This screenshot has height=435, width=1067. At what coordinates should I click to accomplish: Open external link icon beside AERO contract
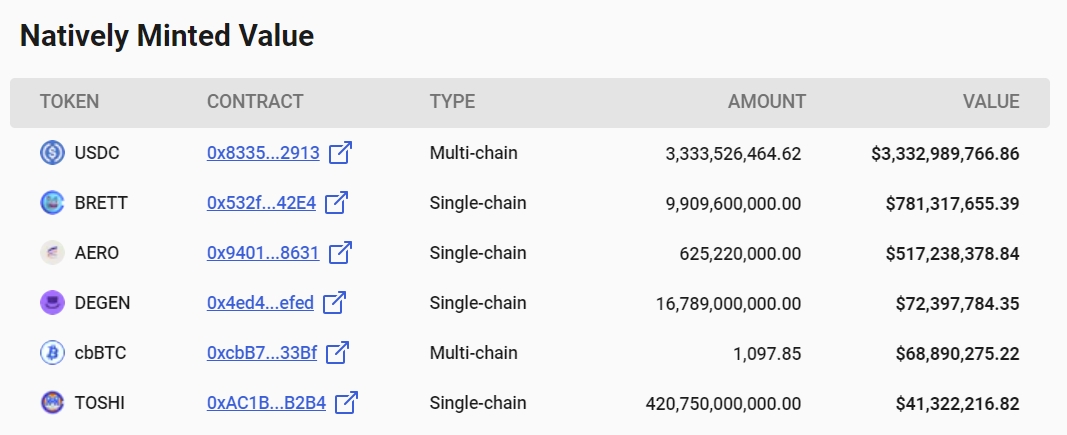click(x=340, y=253)
